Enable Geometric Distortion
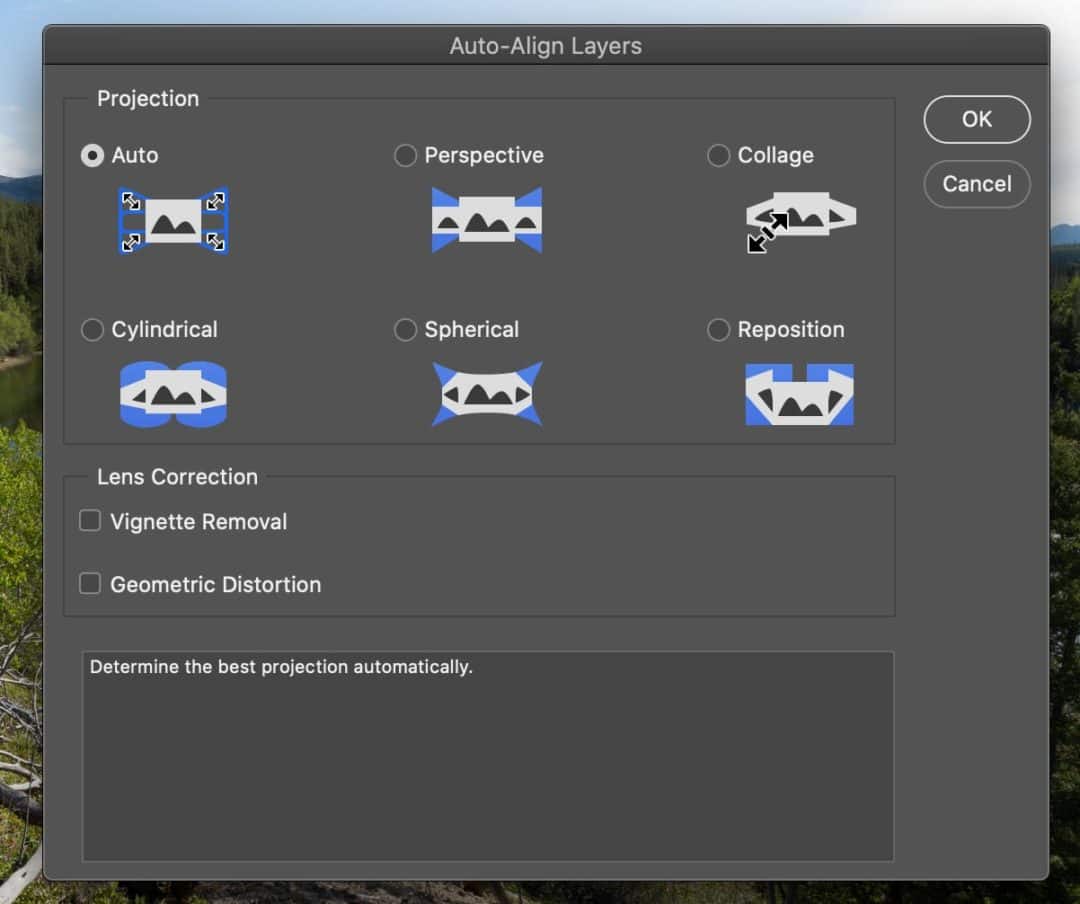The height and width of the screenshot is (904, 1080). (89, 583)
